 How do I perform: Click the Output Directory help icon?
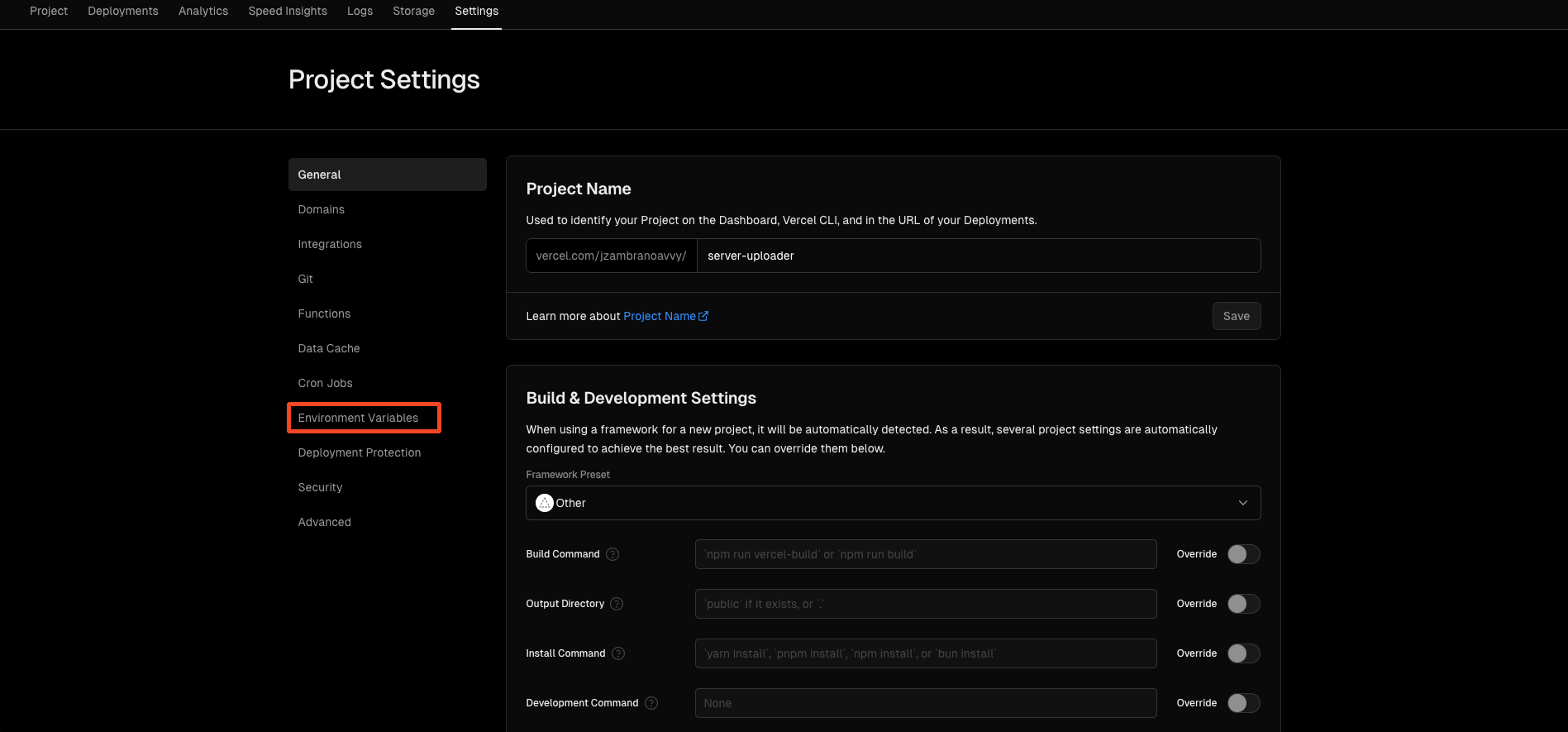coord(617,604)
